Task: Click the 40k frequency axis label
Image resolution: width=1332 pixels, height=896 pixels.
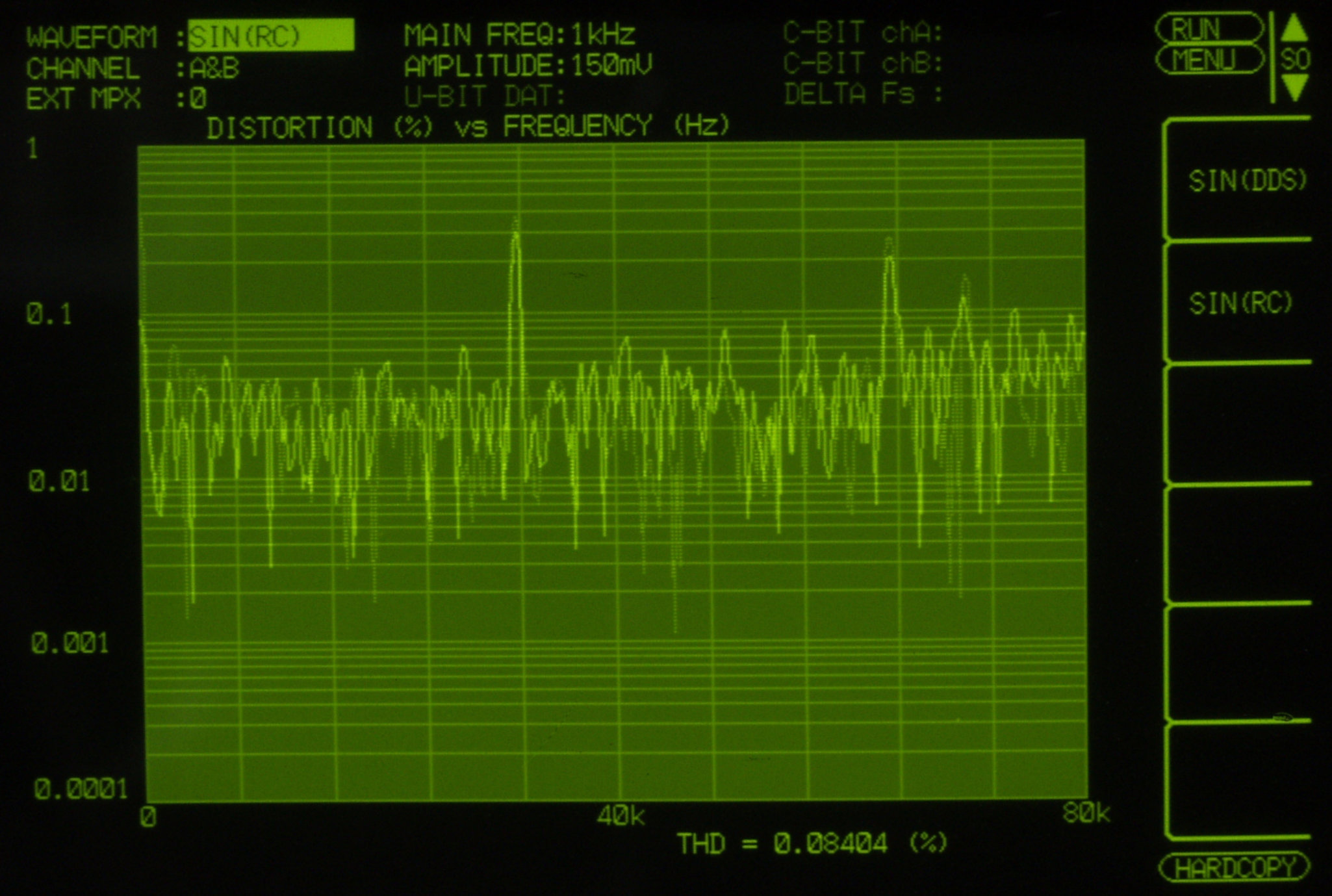Action: (621, 816)
